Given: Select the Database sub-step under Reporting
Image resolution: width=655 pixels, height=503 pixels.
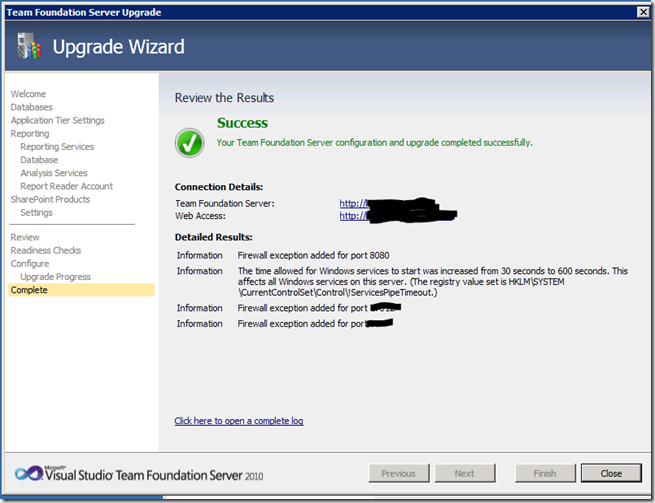Looking at the screenshot, I should tap(39, 160).
